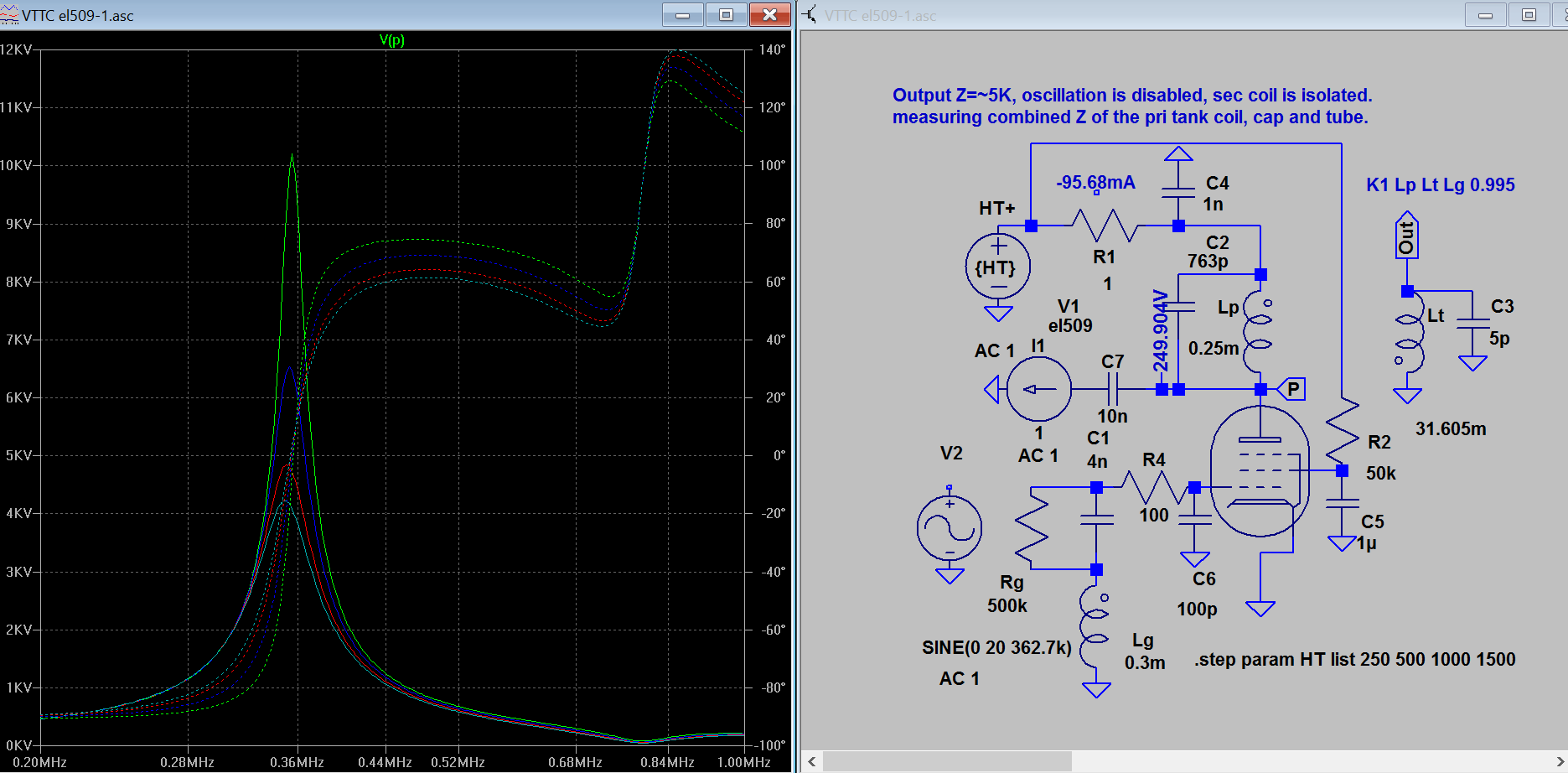Screen dimensions: 1568x773
Task: Click the 140° phase axis label
Action: [772, 49]
